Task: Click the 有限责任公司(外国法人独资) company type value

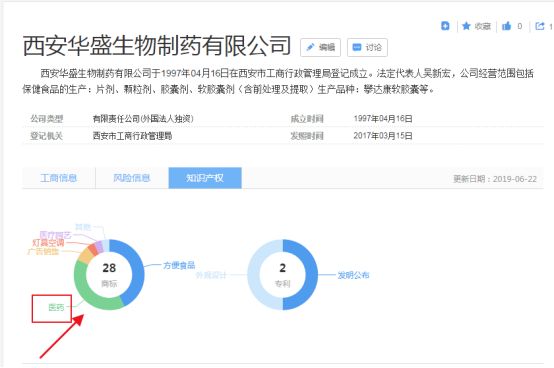Action: pos(143,119)
